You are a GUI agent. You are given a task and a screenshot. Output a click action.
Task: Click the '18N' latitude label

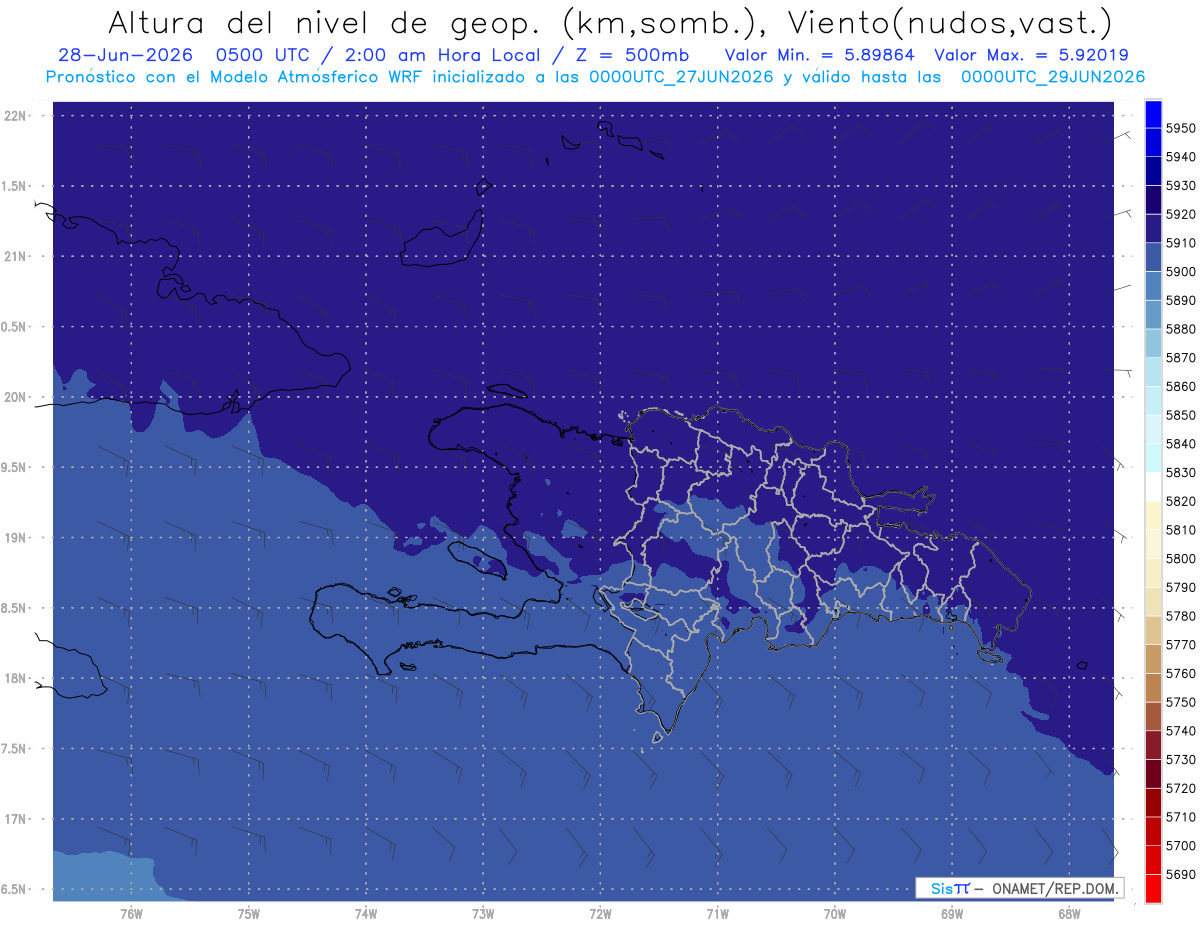point(17,678)
